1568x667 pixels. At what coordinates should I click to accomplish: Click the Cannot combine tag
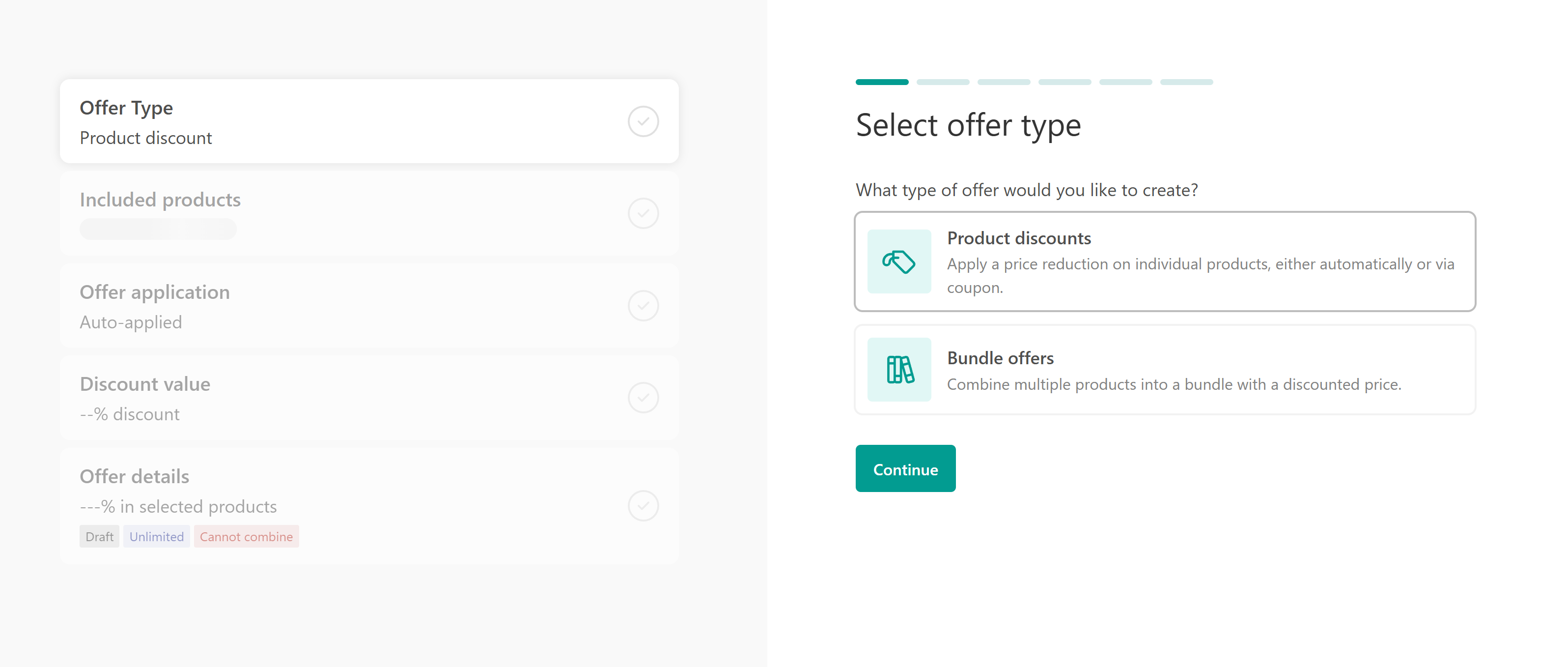point(246,537)
